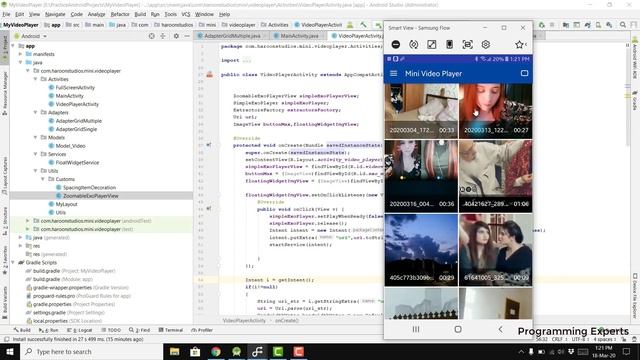Collapse the Activities package node
Screen dimensions: 640x360
point(35,79)
